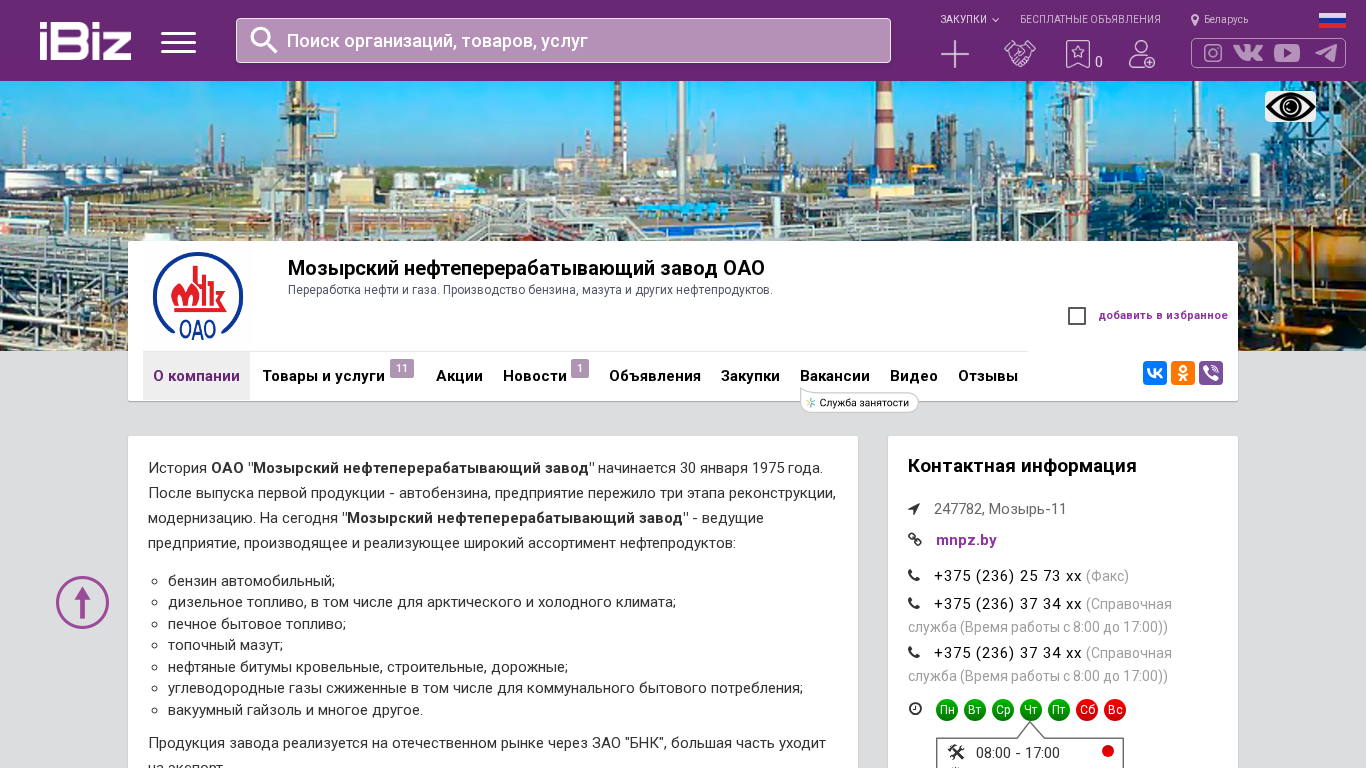Open the 'Отзывы' tab
This screenshot has height=768, width=1366.
tap(988, 376)
